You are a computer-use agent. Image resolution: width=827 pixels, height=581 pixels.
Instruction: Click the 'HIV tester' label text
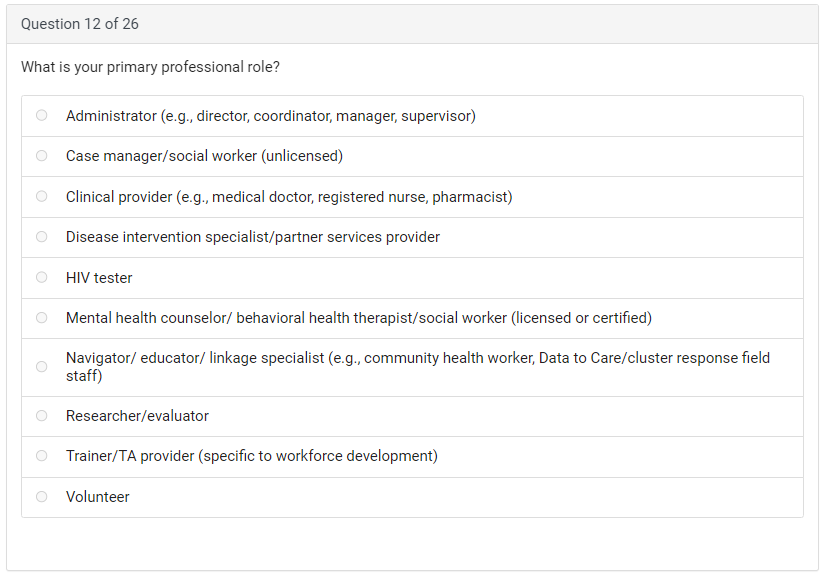pos(99,278)
